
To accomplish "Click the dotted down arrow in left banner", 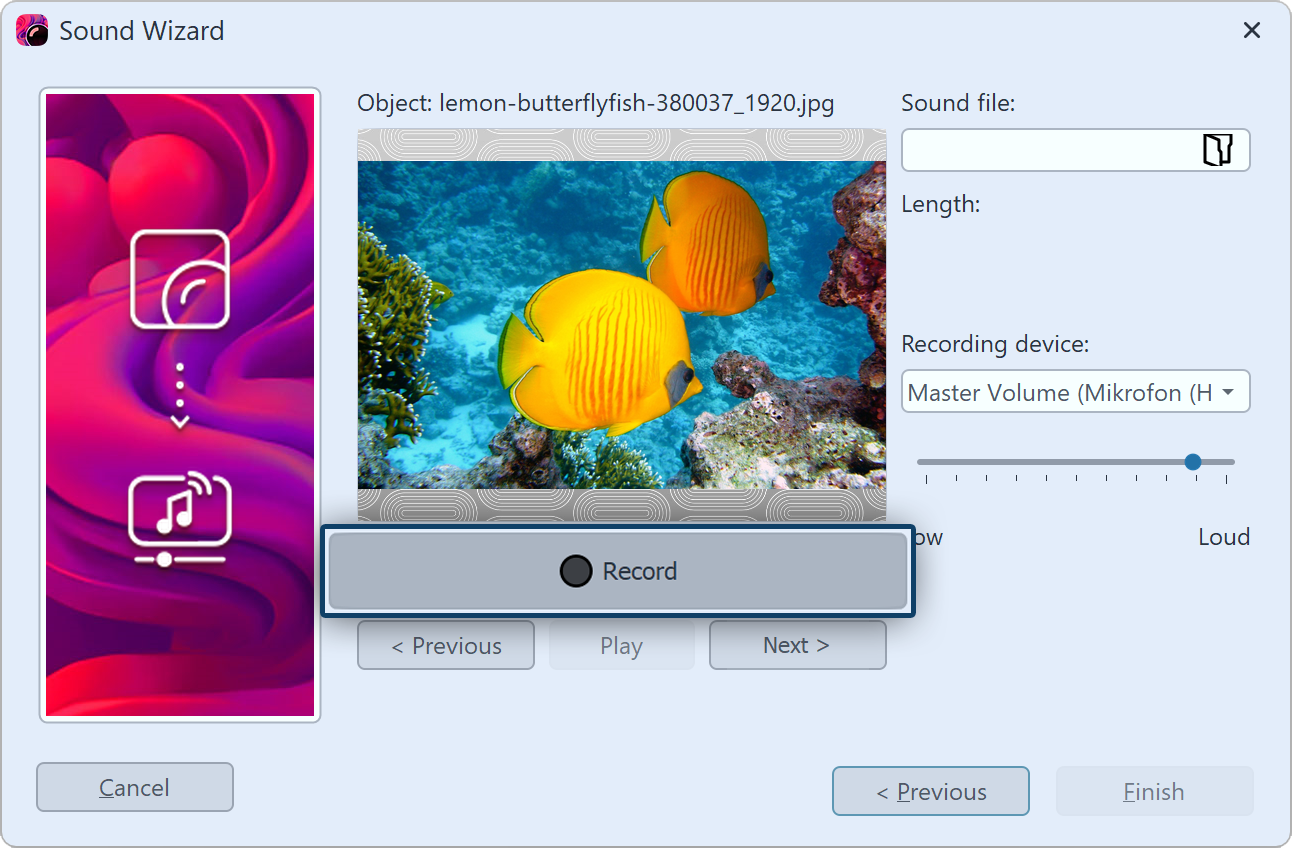I will [x=180, y=397].
